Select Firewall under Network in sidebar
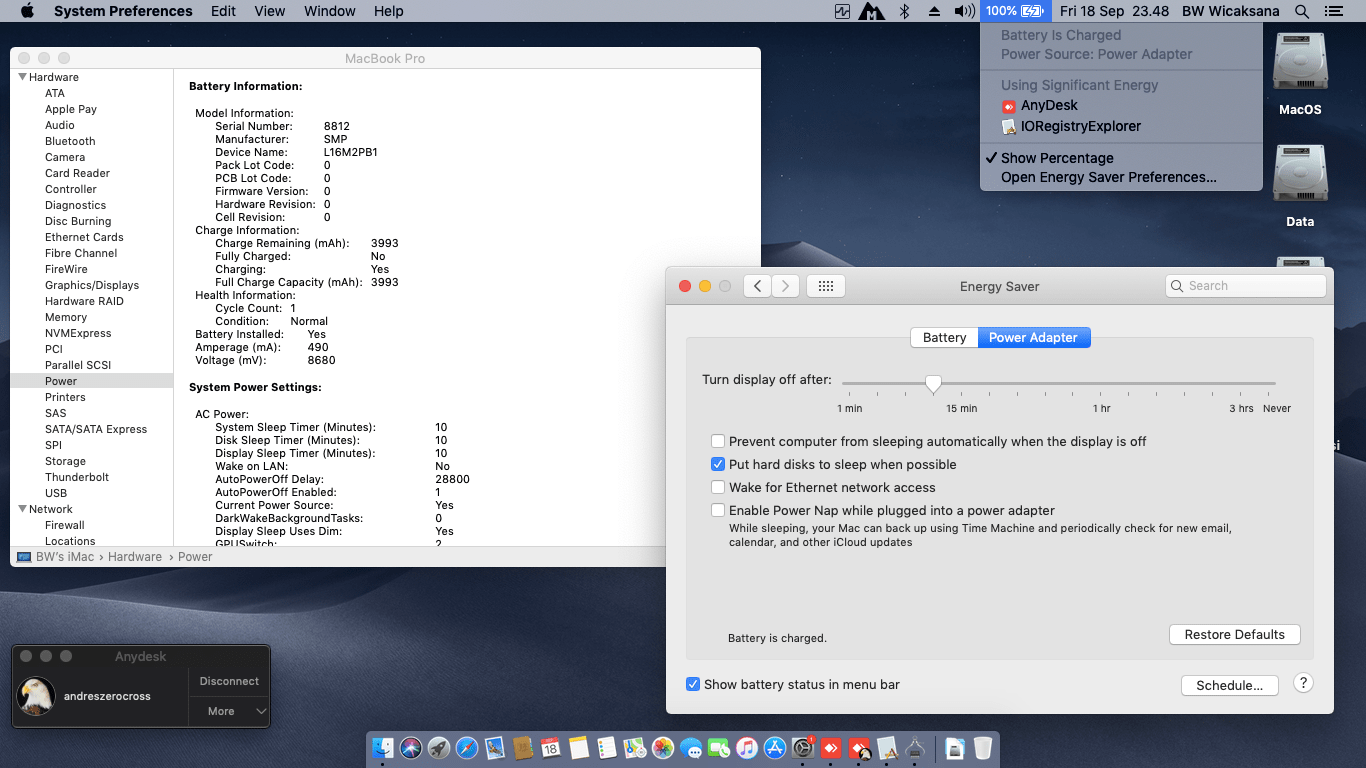The width and height of the screenshot is (1366, 768). (x=65, y=525)
